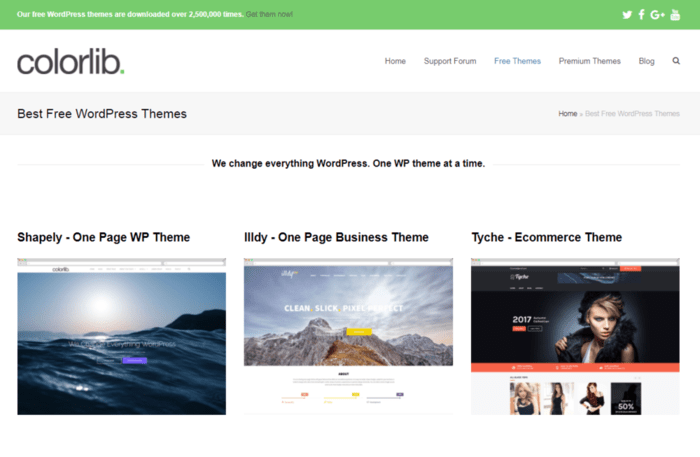
Task: Open the Google Plus icon link
Action: click(658, 14)
